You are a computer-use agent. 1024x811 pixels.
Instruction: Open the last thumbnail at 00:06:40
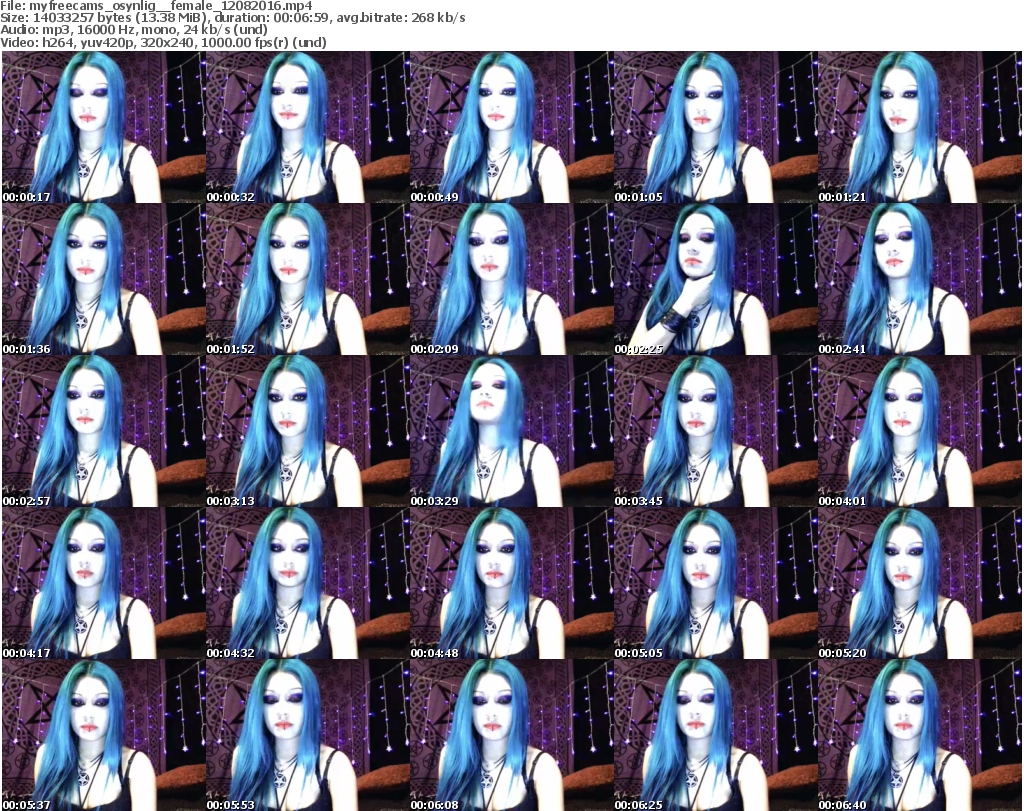click(x=919, y=735)
